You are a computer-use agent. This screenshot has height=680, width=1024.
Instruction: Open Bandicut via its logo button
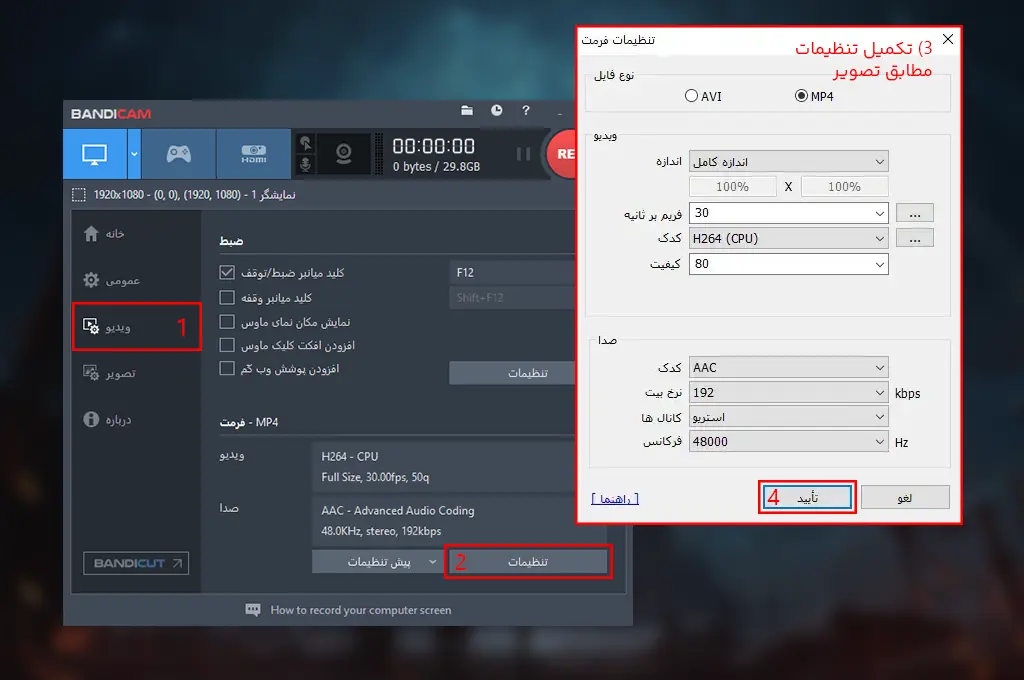135,563
